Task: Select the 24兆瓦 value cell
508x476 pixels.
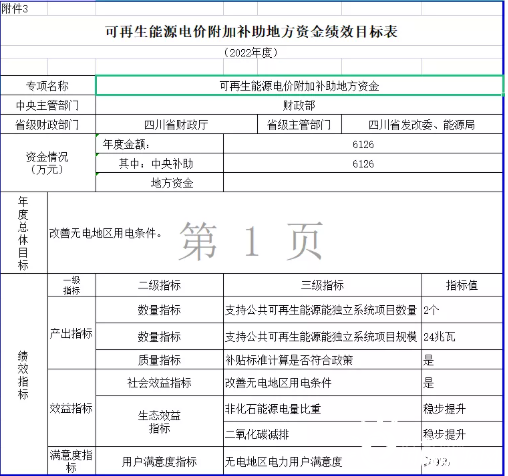Action: 462,336
